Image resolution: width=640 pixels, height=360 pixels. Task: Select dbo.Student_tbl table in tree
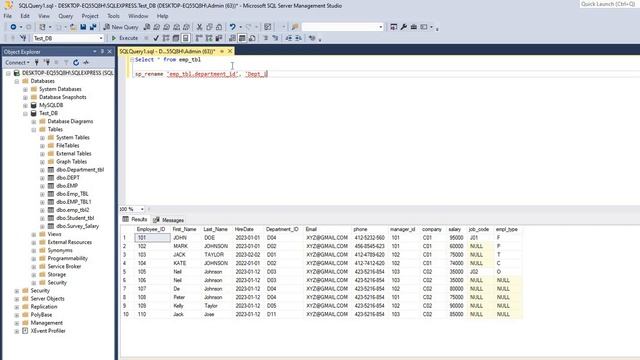75,218
